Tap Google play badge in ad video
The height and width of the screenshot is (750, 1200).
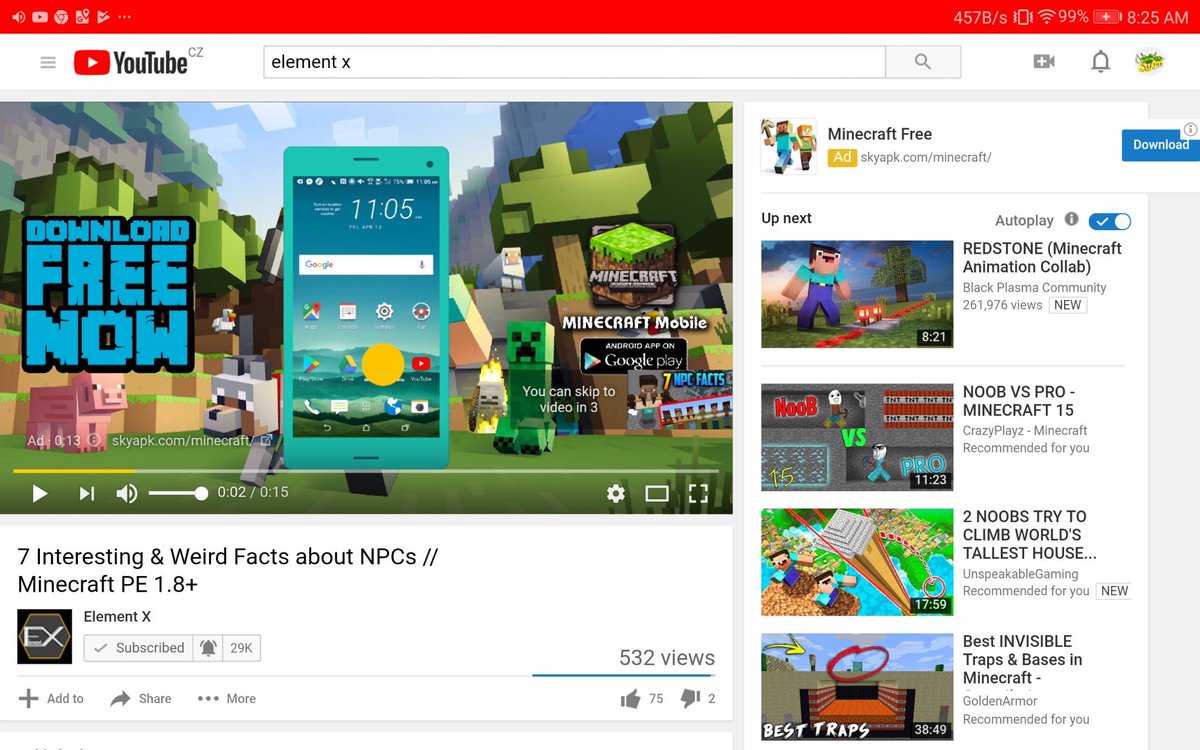pos(632,356)
